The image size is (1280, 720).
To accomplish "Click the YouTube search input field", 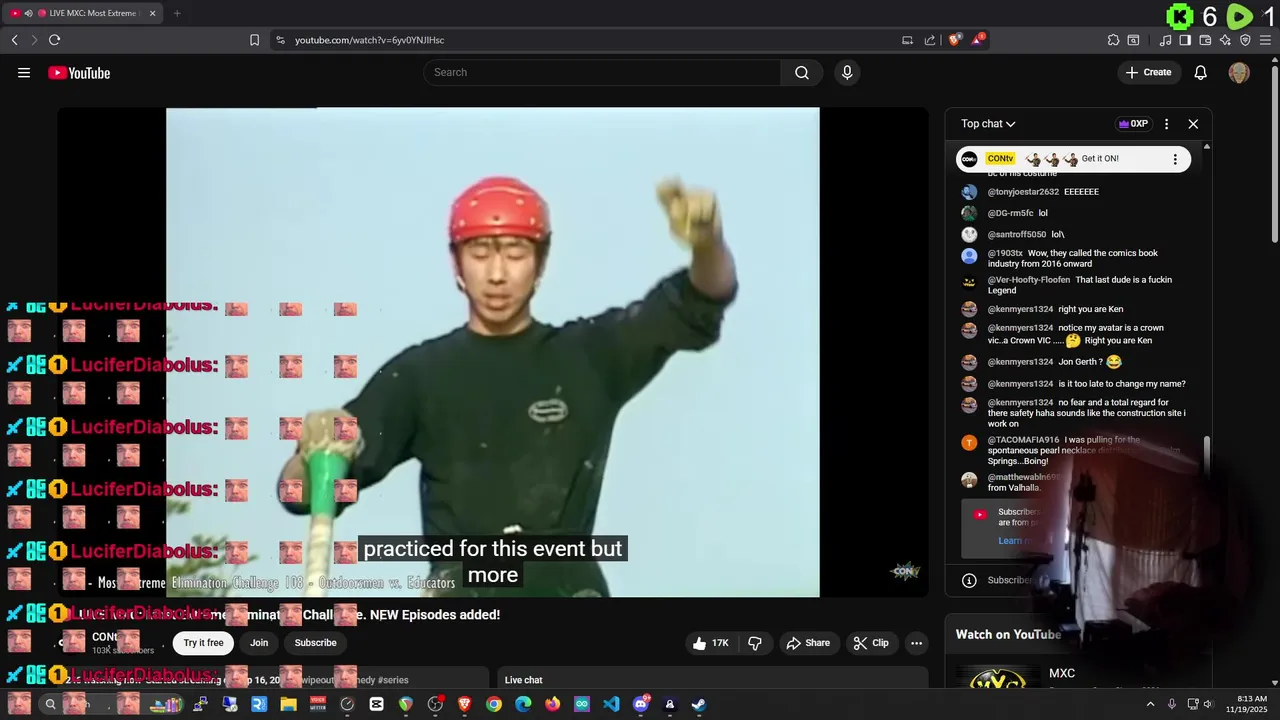I will (x=602, y=72).
